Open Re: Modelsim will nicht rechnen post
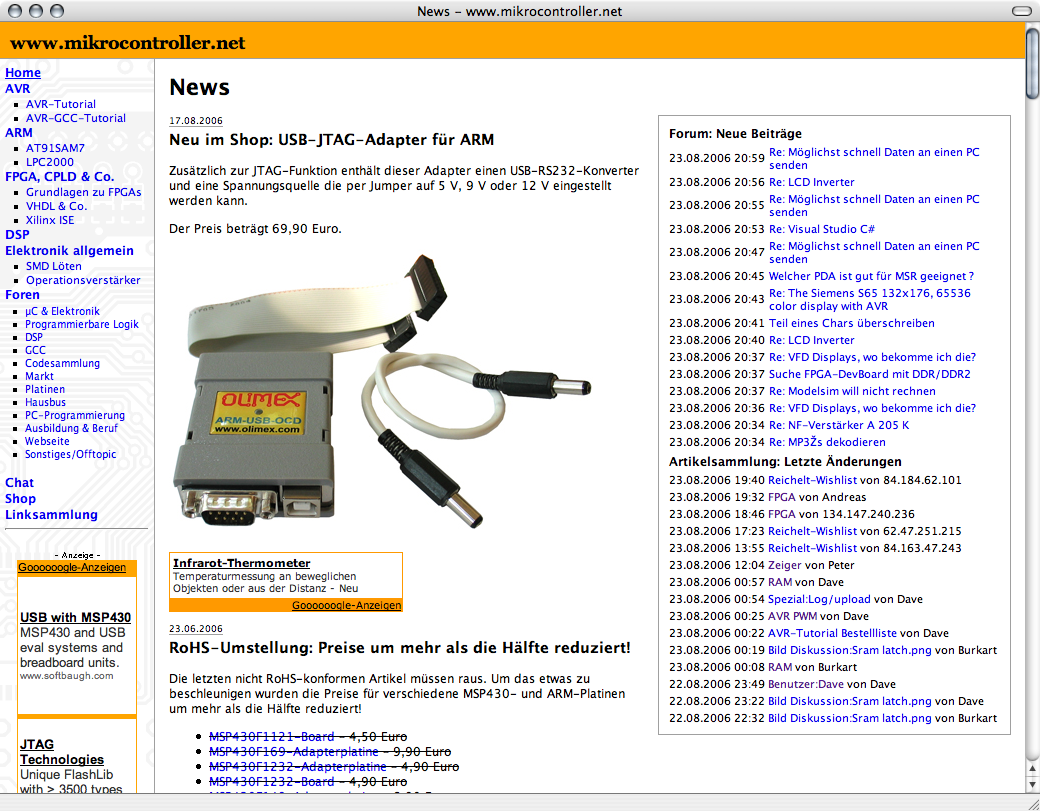Screen dimensions: 1040x811 [852, 391]
